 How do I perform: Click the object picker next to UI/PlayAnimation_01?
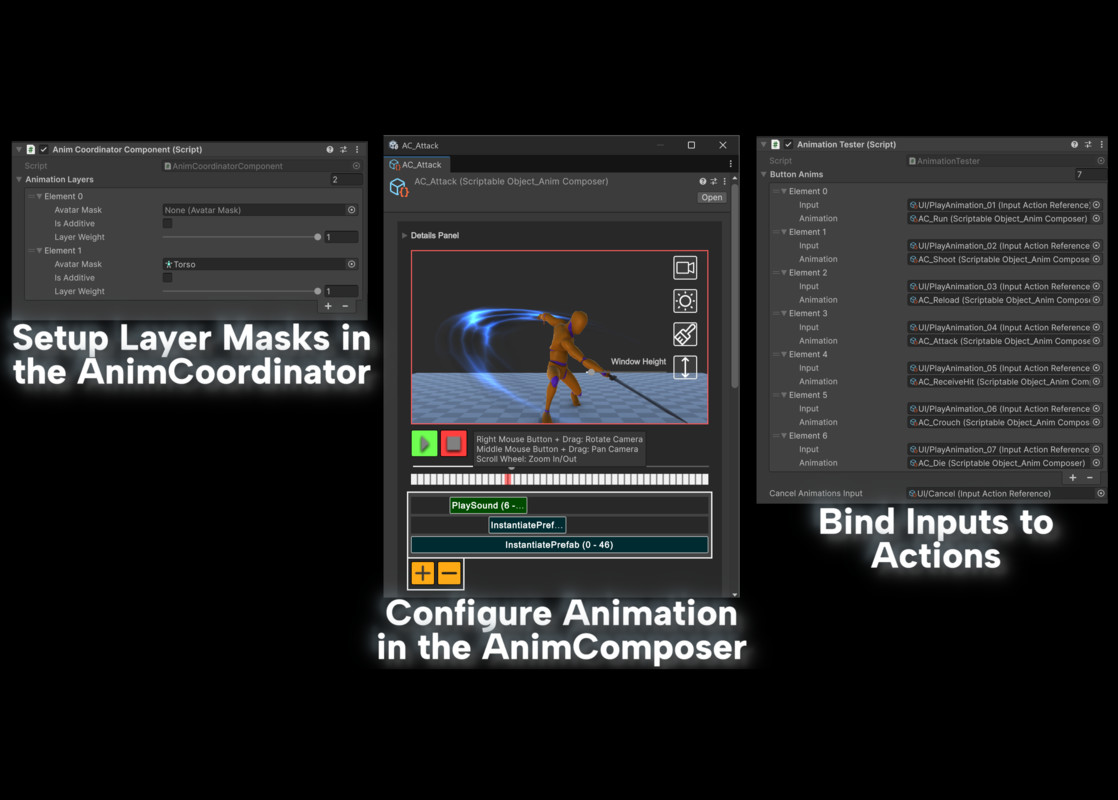point(1096,204)
